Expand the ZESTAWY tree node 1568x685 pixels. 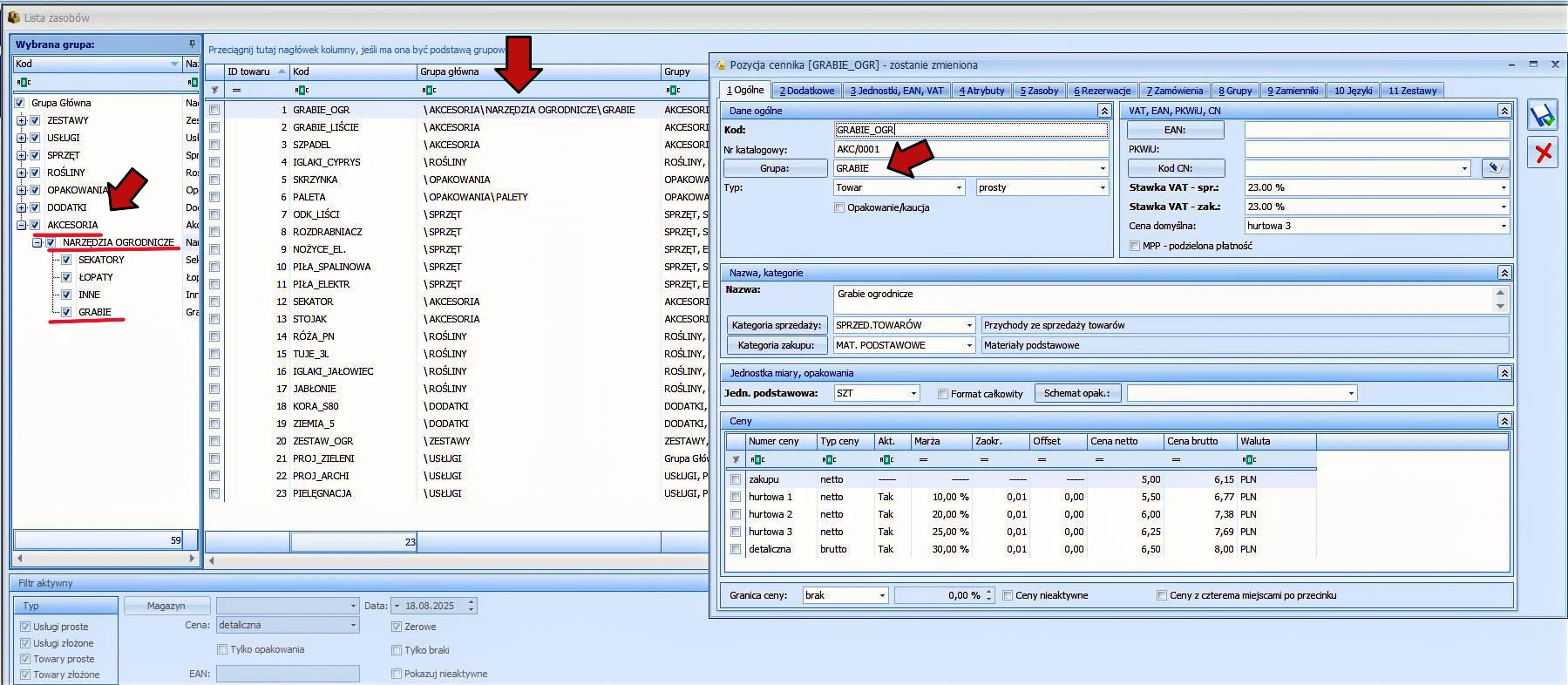tap(21, 120)
